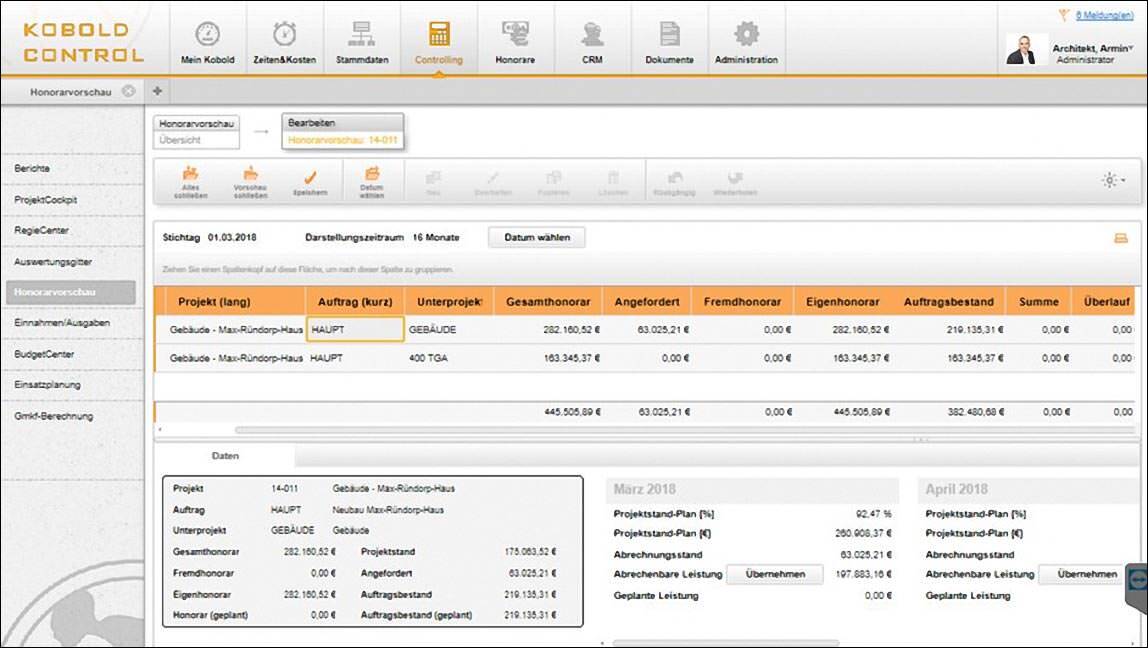Click the greyed Kopieren toolbar icon
The height and width of the screenshot is (648, 1148).
[x=554, y=182]
